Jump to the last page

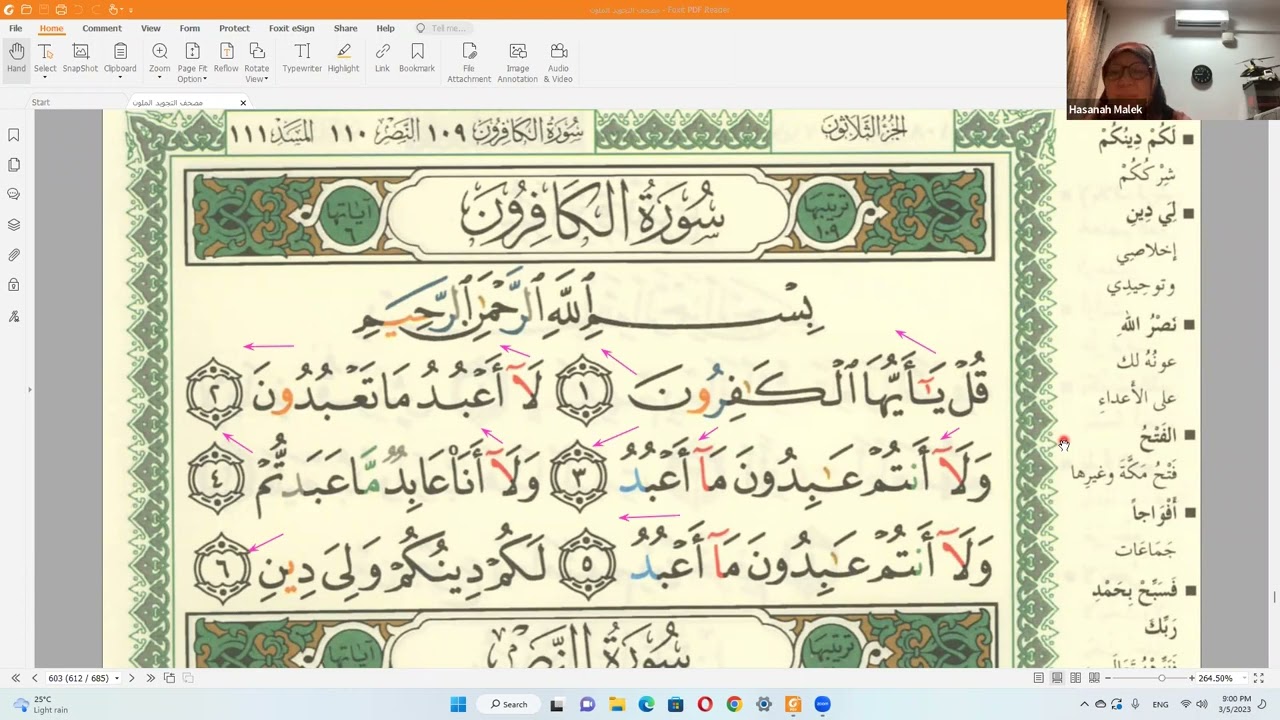point(150,678)
